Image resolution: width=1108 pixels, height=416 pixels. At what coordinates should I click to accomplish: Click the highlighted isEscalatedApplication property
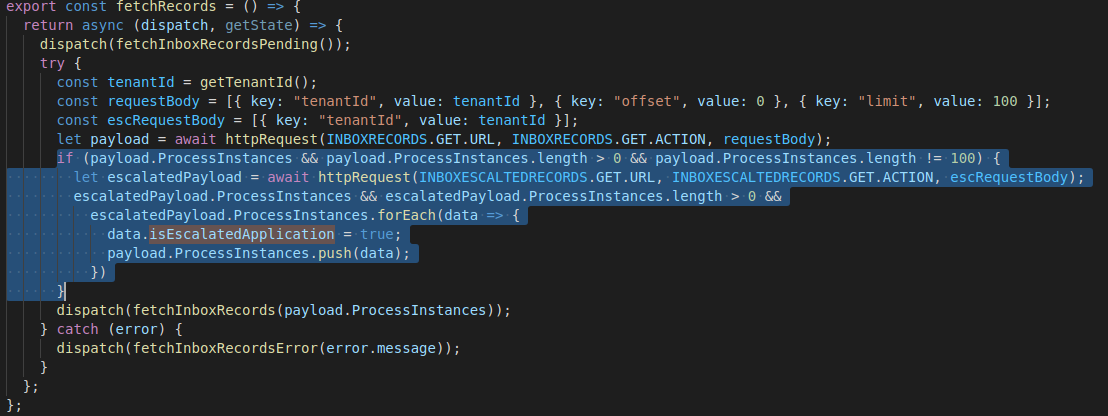click(x=241, y=234)
